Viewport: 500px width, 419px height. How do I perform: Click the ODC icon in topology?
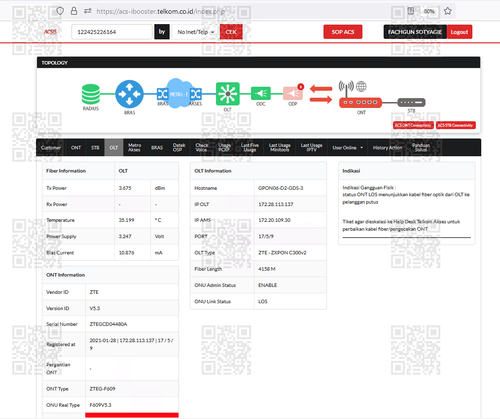coord(261,93)
